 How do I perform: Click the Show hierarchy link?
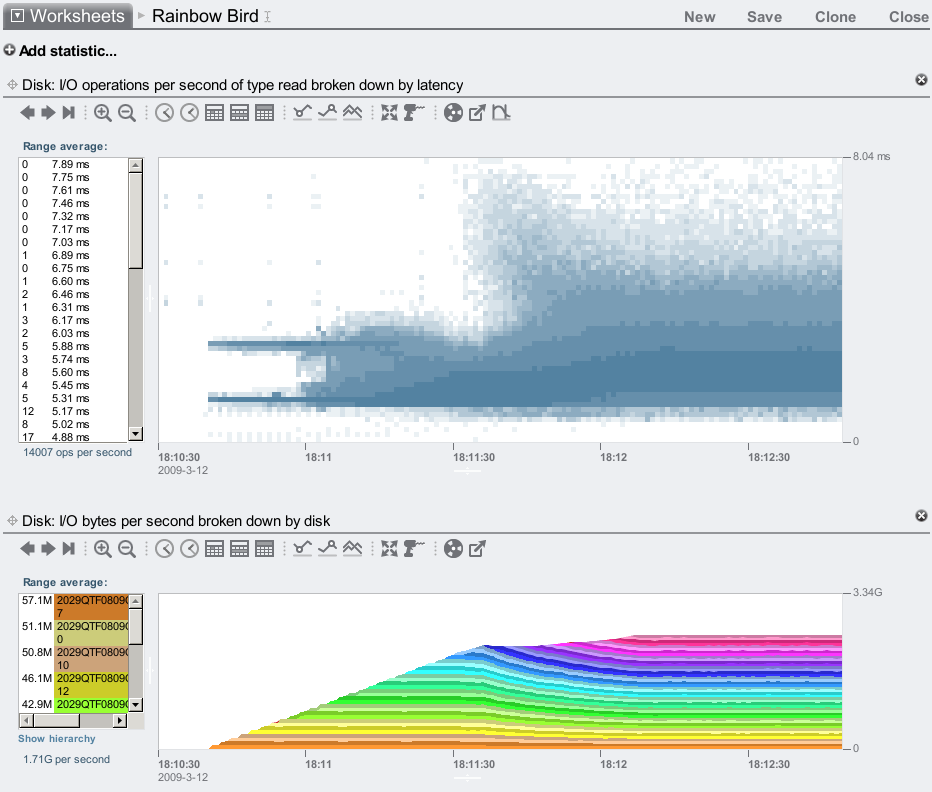57,739
